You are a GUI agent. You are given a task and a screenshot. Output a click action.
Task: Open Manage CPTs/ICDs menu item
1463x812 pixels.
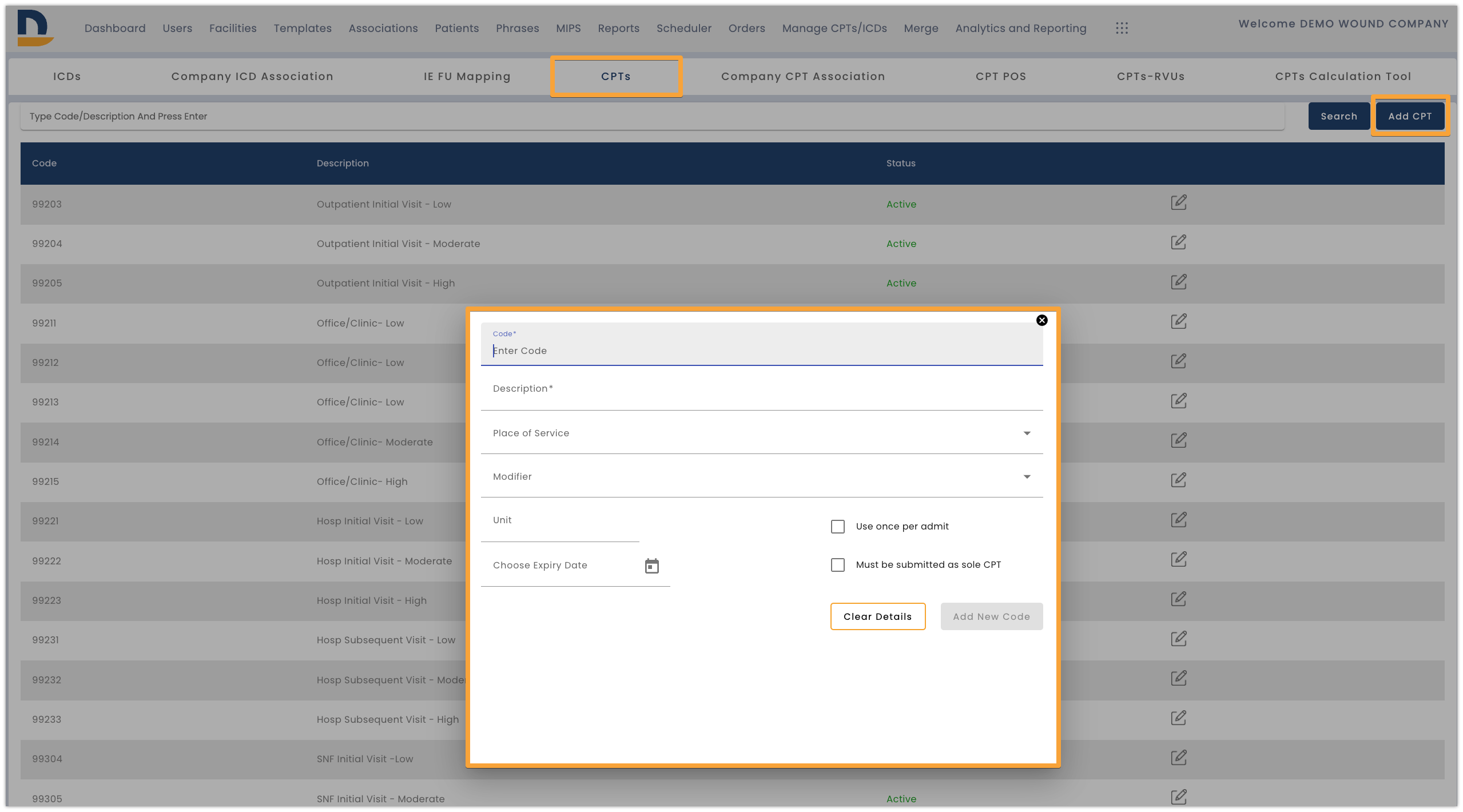pos(834,28)
